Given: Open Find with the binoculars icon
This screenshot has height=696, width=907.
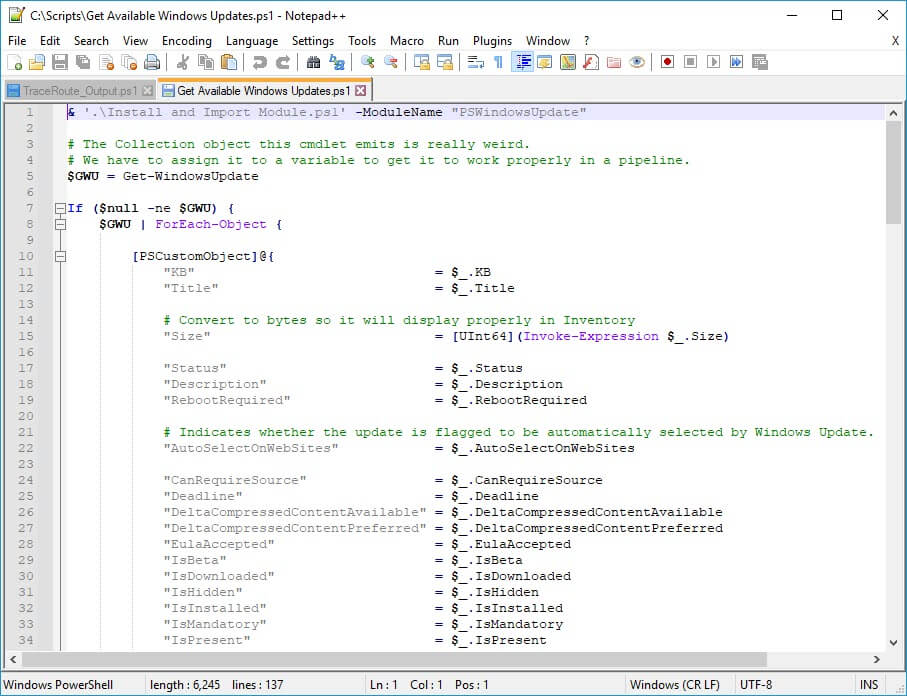Looking at the screenshot, I should coord(313,62).
